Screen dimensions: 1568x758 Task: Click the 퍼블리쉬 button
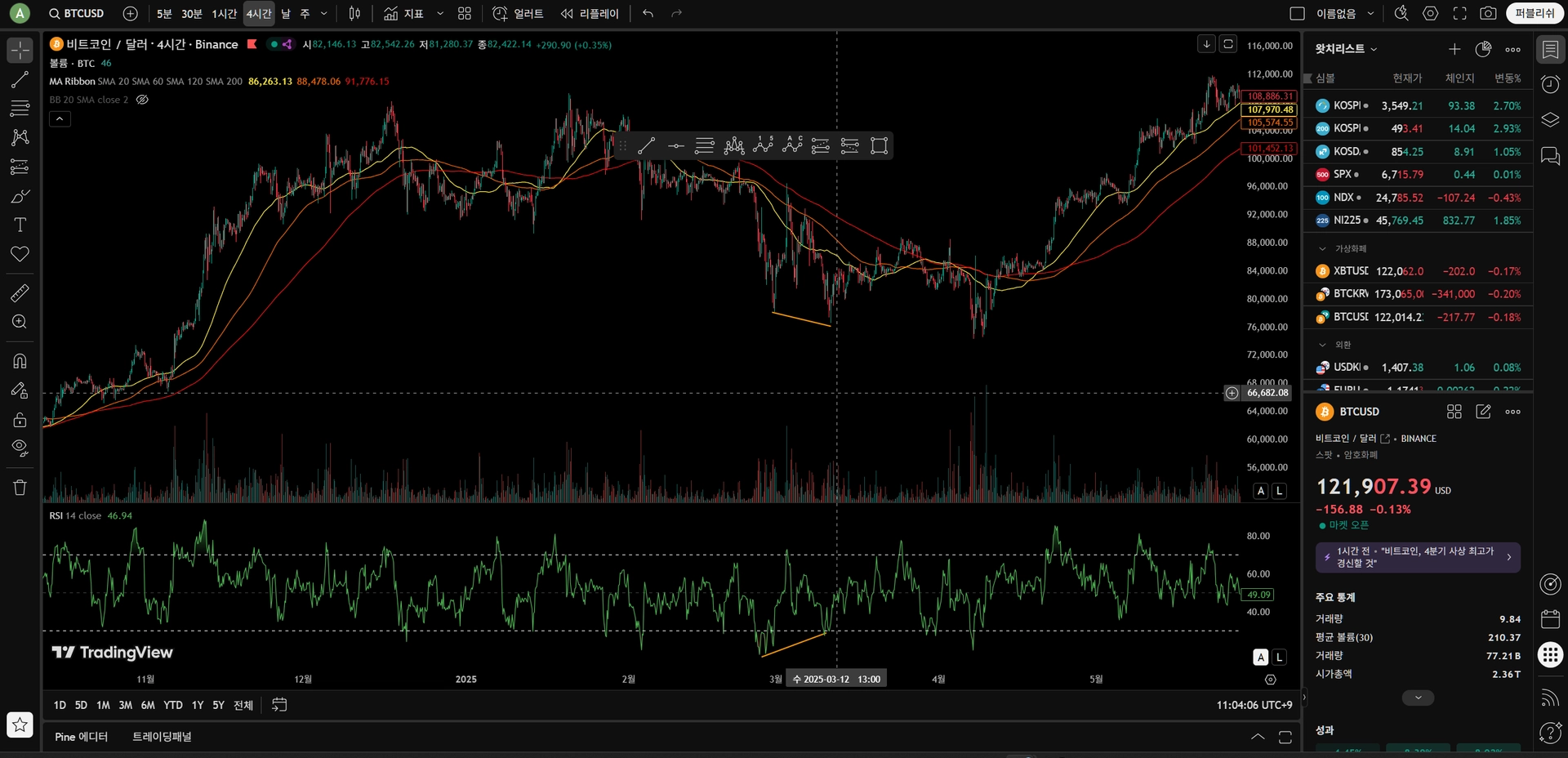[1535, 13]
